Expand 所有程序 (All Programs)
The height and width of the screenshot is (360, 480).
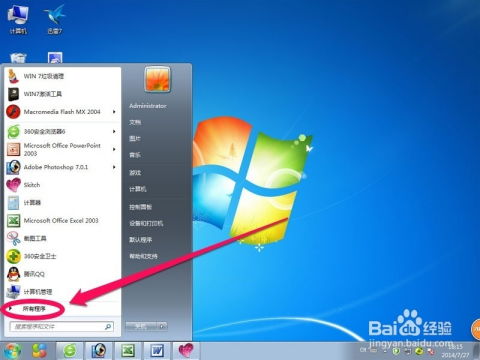[x=33, y=309]
